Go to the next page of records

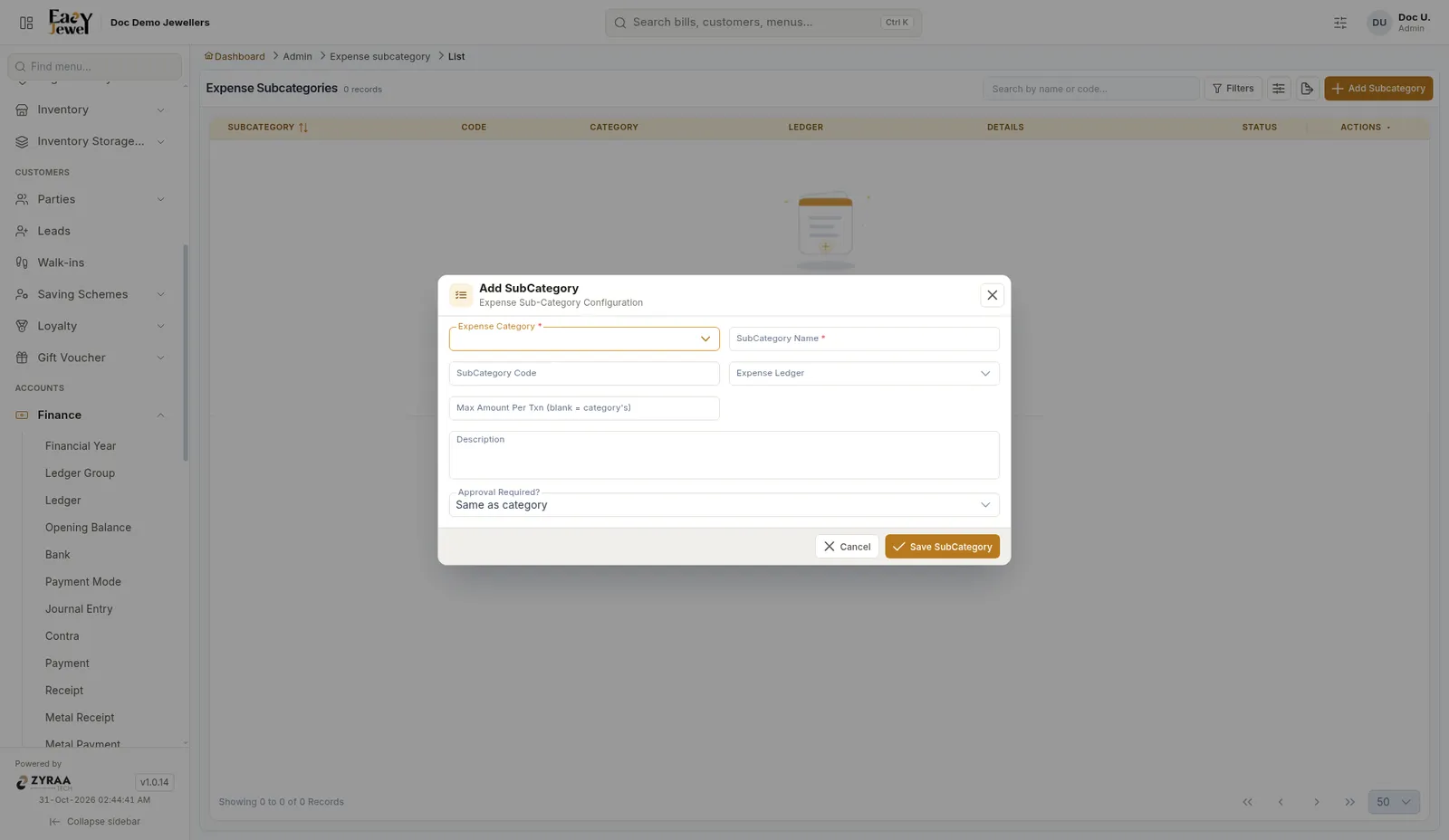pyautogui.click(x=1316, y=802)
